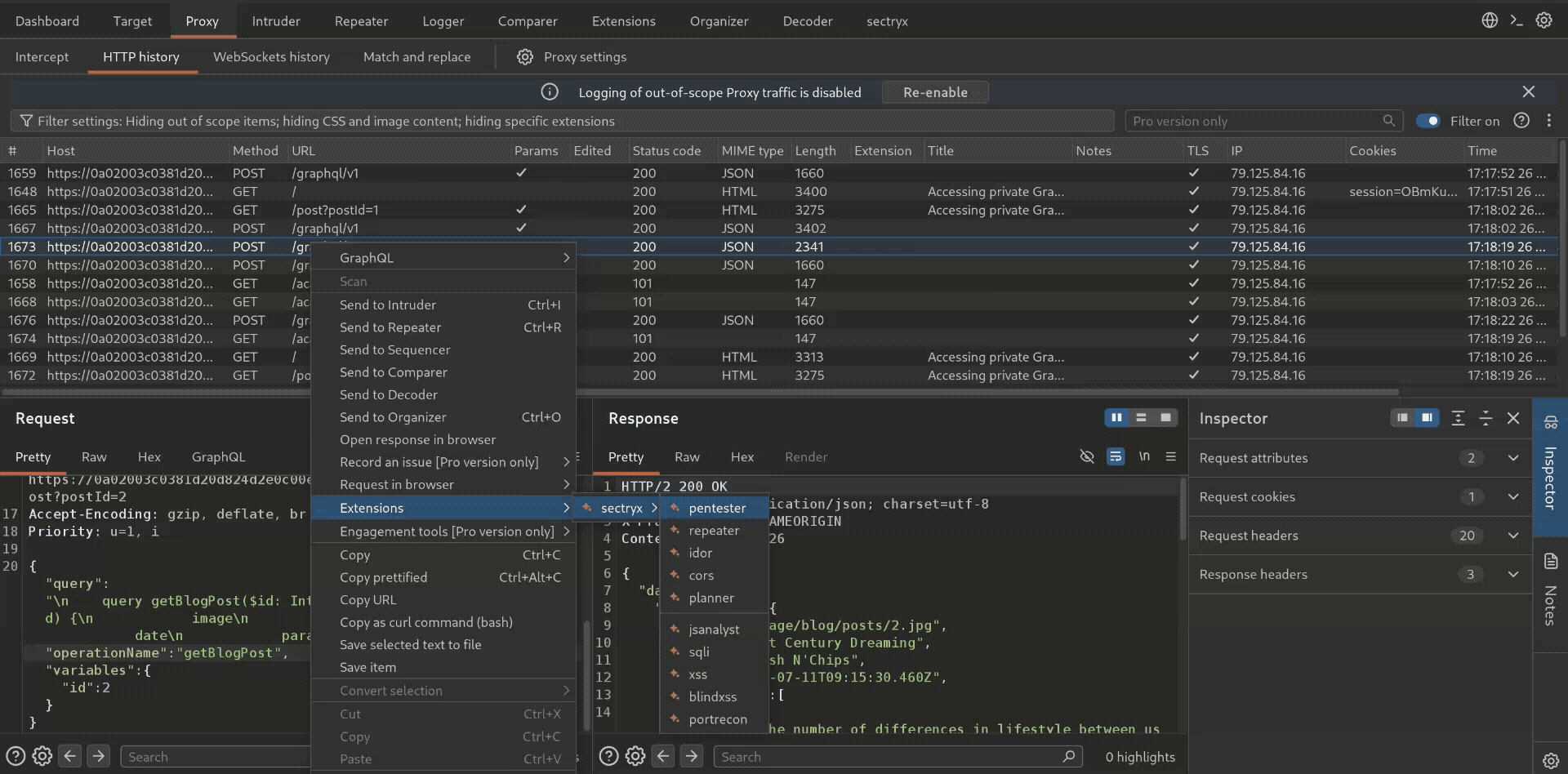Open the three-dot menu beside filter help
1568x774 pixels.
(x=1549, y=121)
